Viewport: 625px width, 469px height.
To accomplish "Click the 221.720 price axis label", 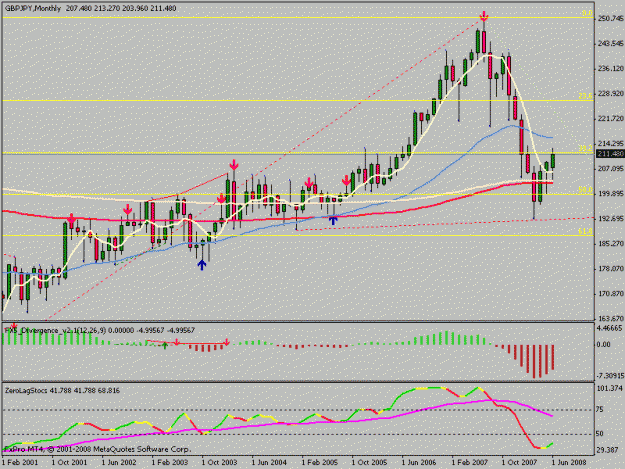I will [611, 119].
